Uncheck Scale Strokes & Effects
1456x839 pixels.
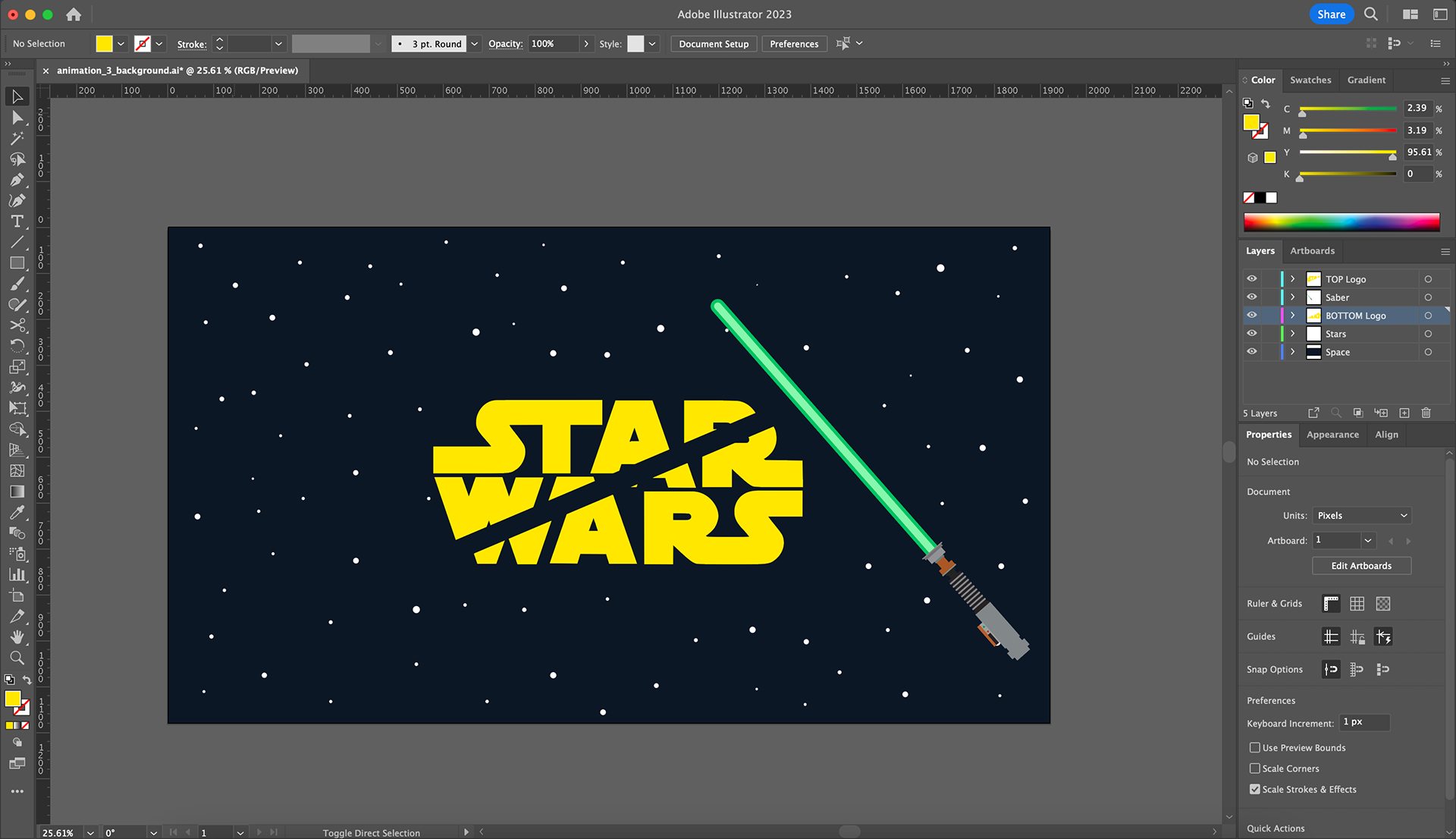click(1255, 789)
